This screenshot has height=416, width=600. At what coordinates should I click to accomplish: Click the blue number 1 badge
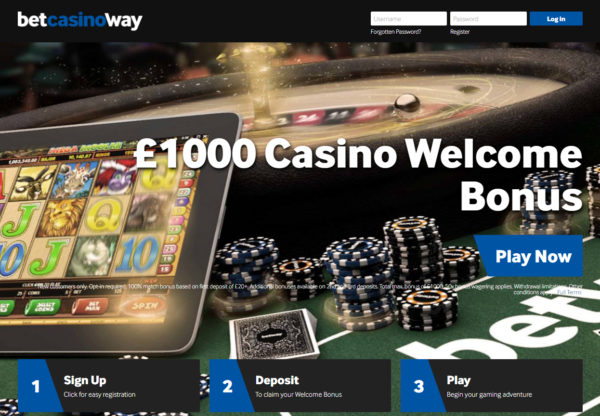click(x=36, y=386)
